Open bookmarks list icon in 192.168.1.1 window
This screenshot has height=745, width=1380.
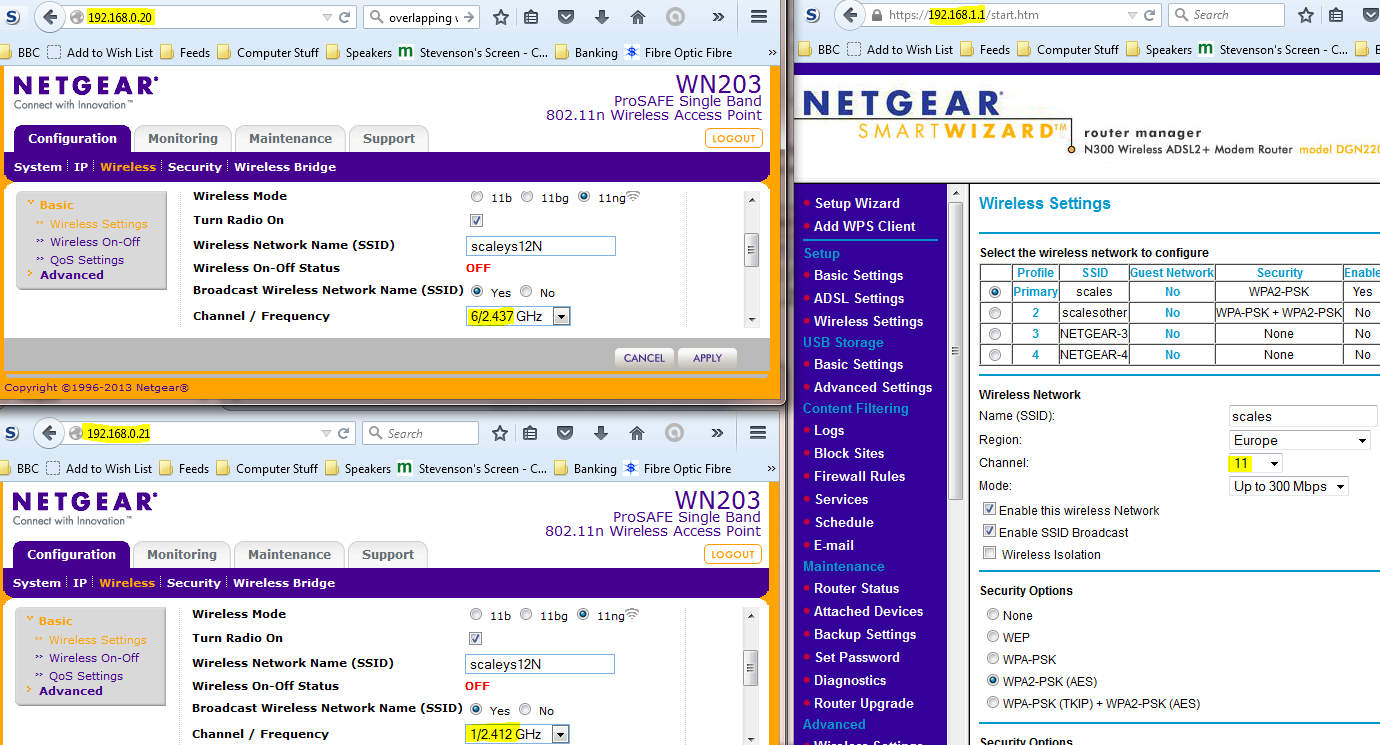point(1338,15)
